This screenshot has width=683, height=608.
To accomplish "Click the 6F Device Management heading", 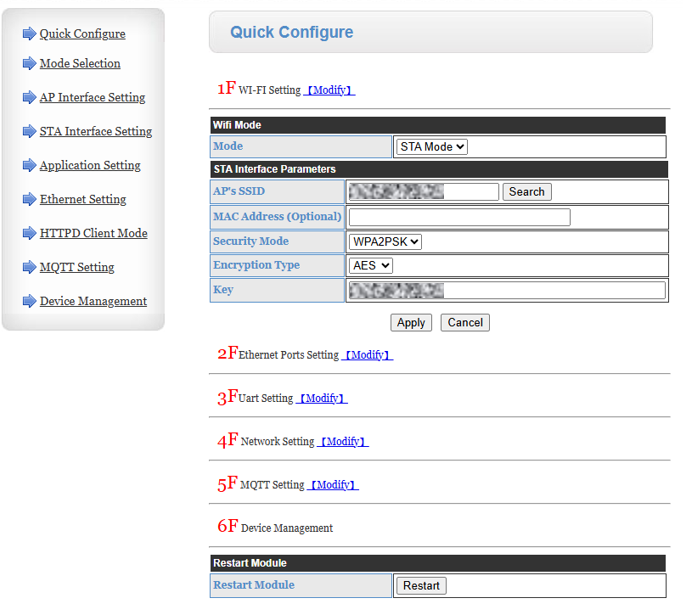I will tap(275, 527).
